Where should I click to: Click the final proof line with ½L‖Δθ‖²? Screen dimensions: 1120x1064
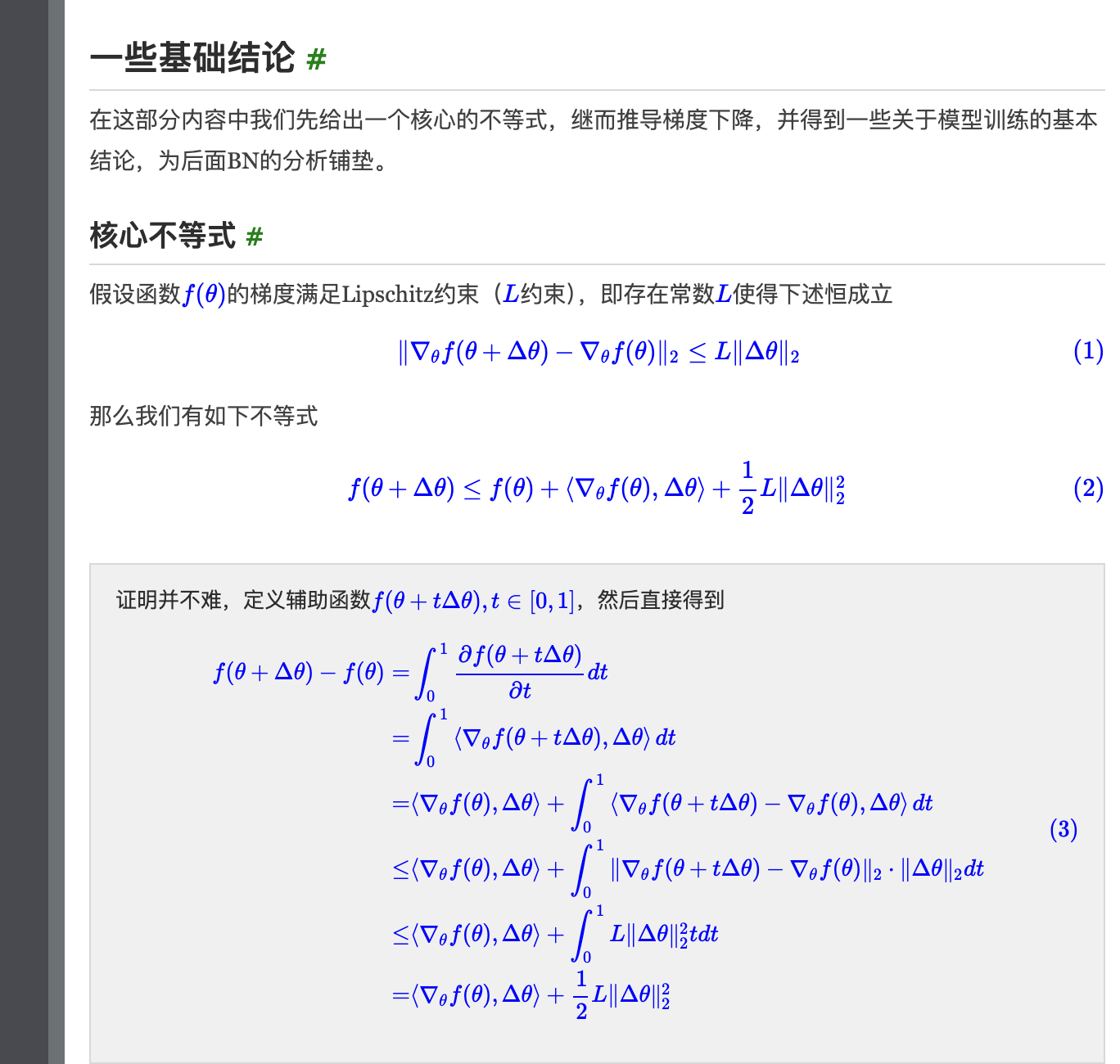pos(532,995)
